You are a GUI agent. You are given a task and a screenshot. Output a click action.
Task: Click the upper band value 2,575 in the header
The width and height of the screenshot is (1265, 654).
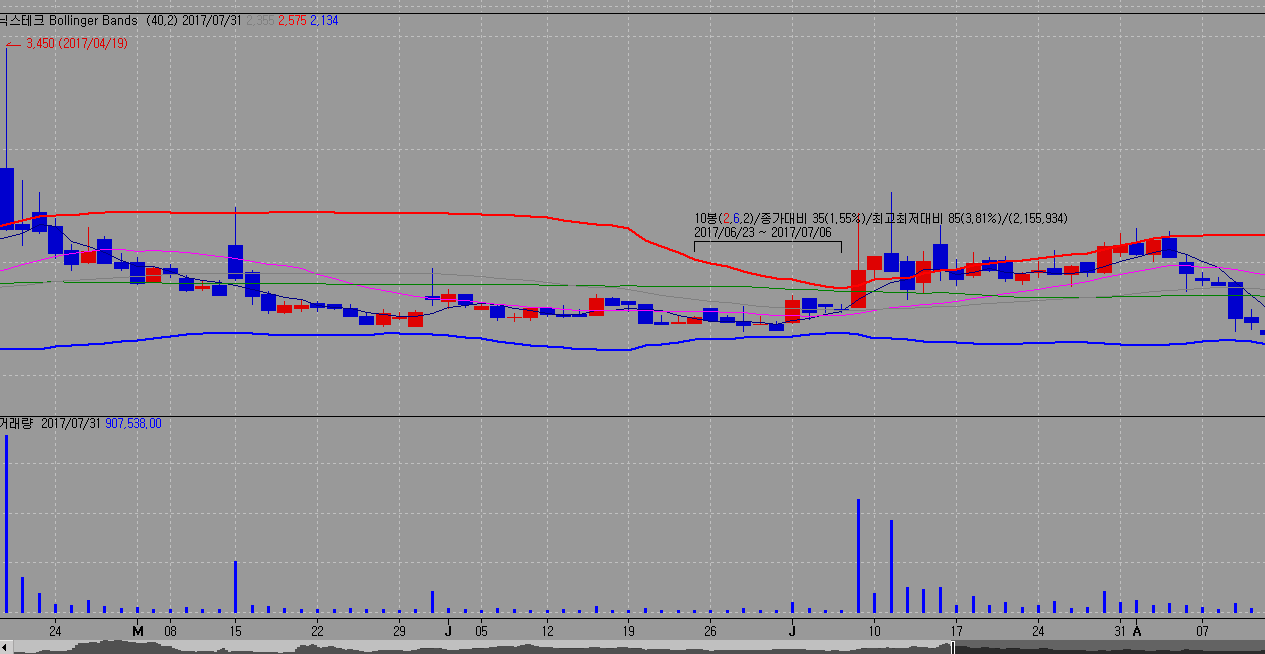tap(291, 20)
